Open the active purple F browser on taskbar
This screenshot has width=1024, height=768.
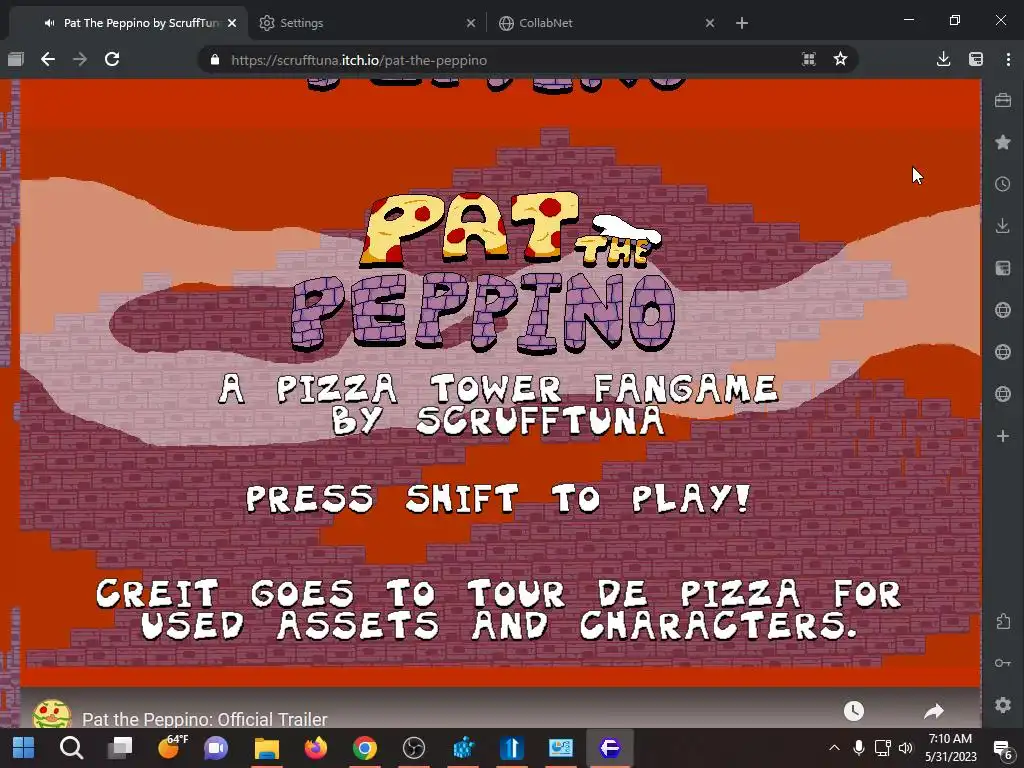[609, 748]
